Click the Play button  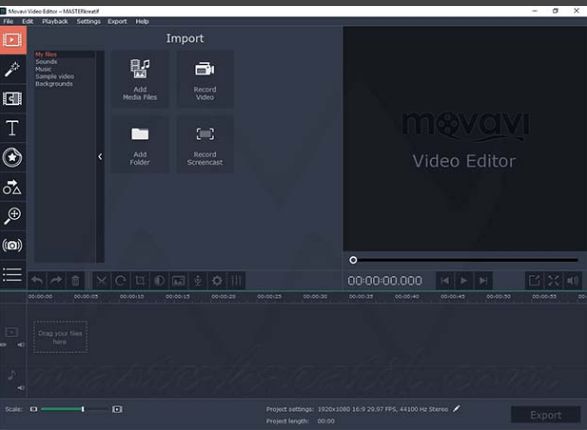(x=464, y=280)
